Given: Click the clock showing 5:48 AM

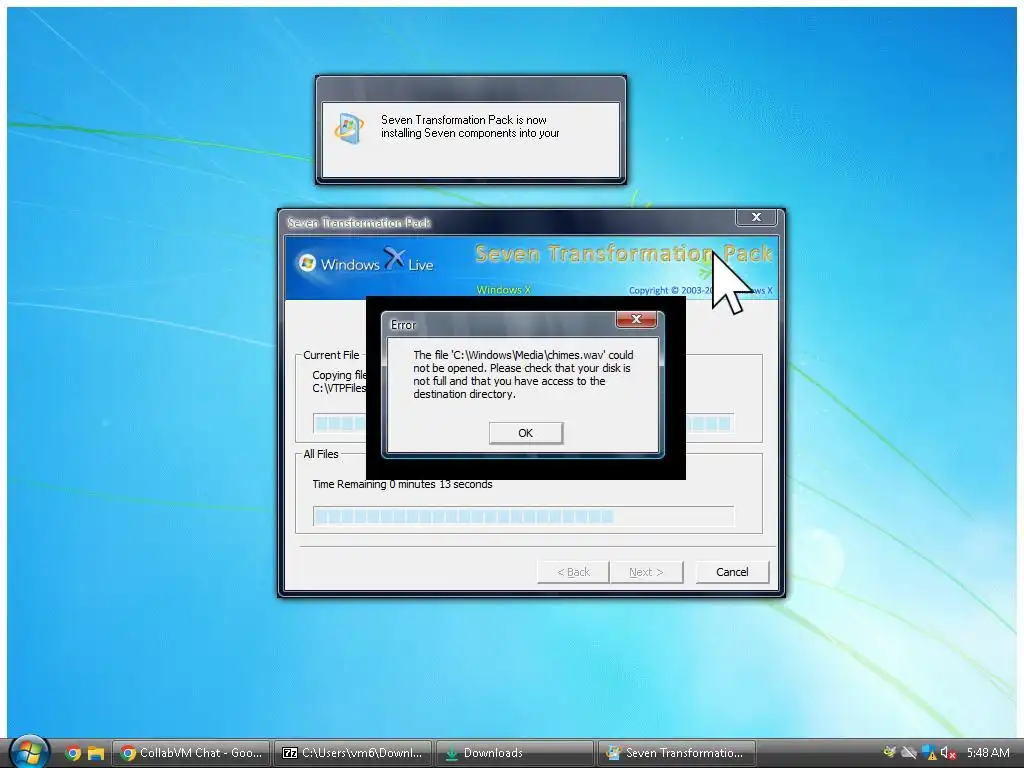Looking at the screenshot, I should pos(988,753).
